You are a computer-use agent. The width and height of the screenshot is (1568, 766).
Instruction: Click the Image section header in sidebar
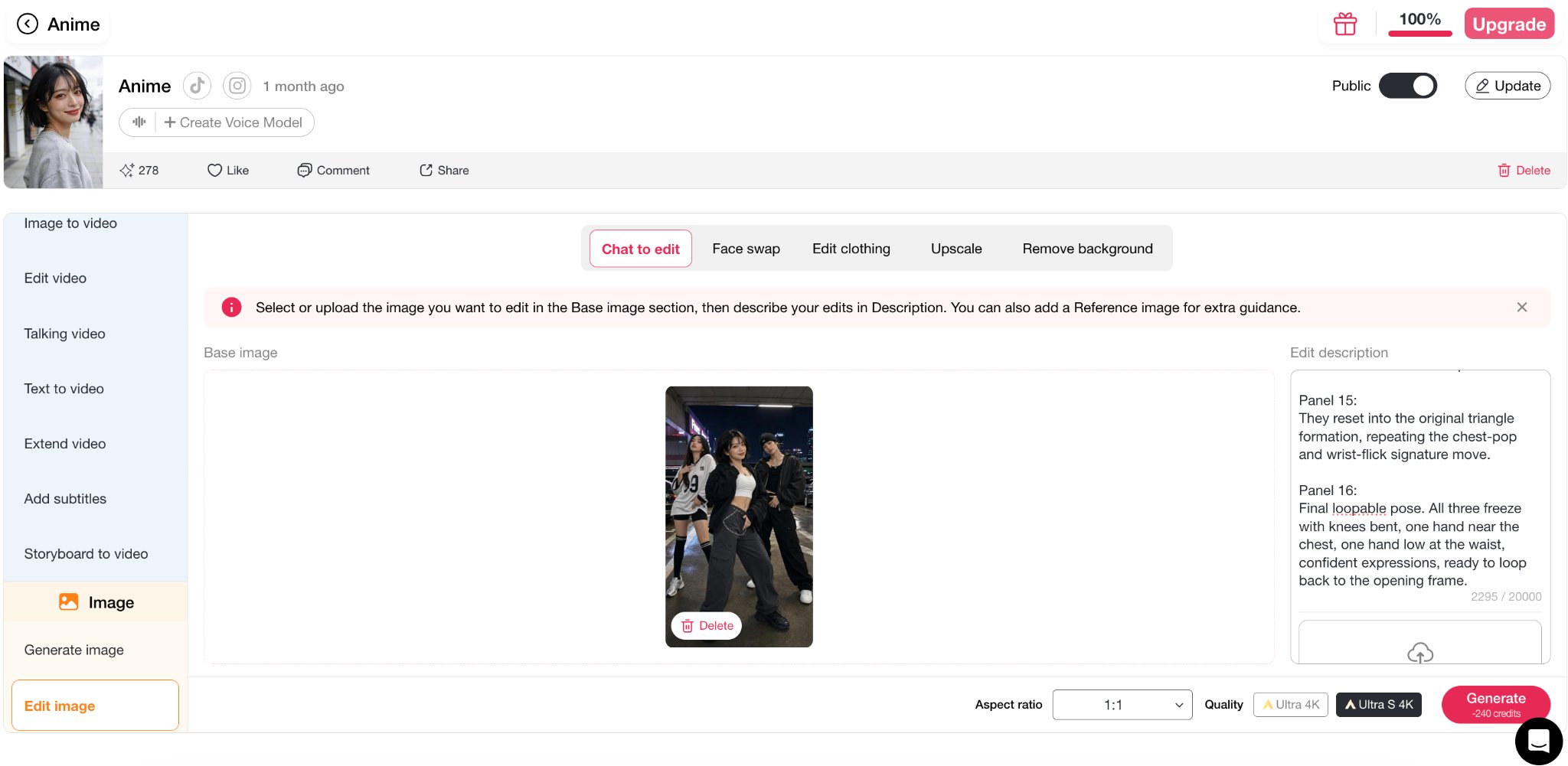96,602
